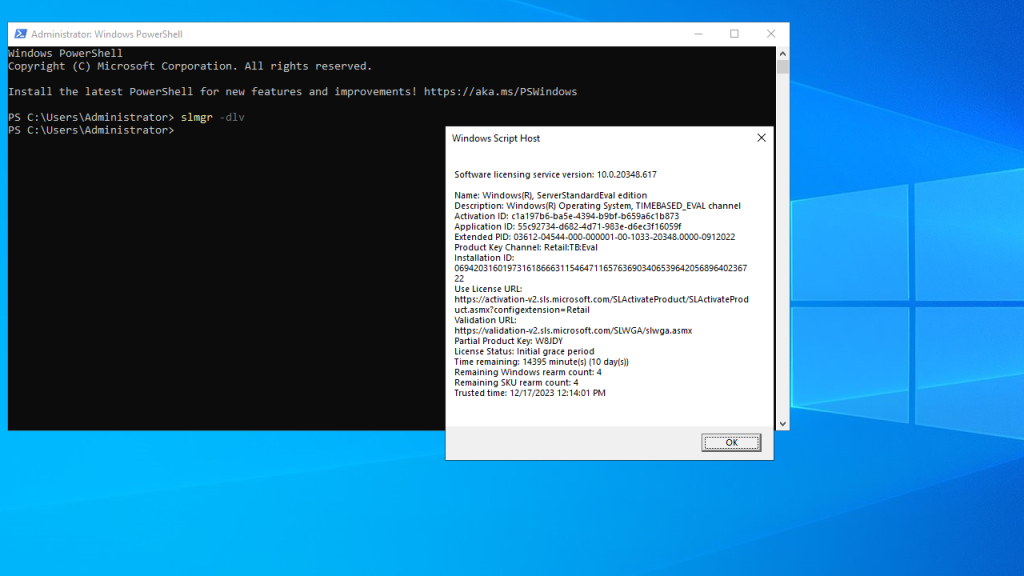Close the Administrator PowerShell window
This screenshot has height=576, width=1024.
point(771,34)
